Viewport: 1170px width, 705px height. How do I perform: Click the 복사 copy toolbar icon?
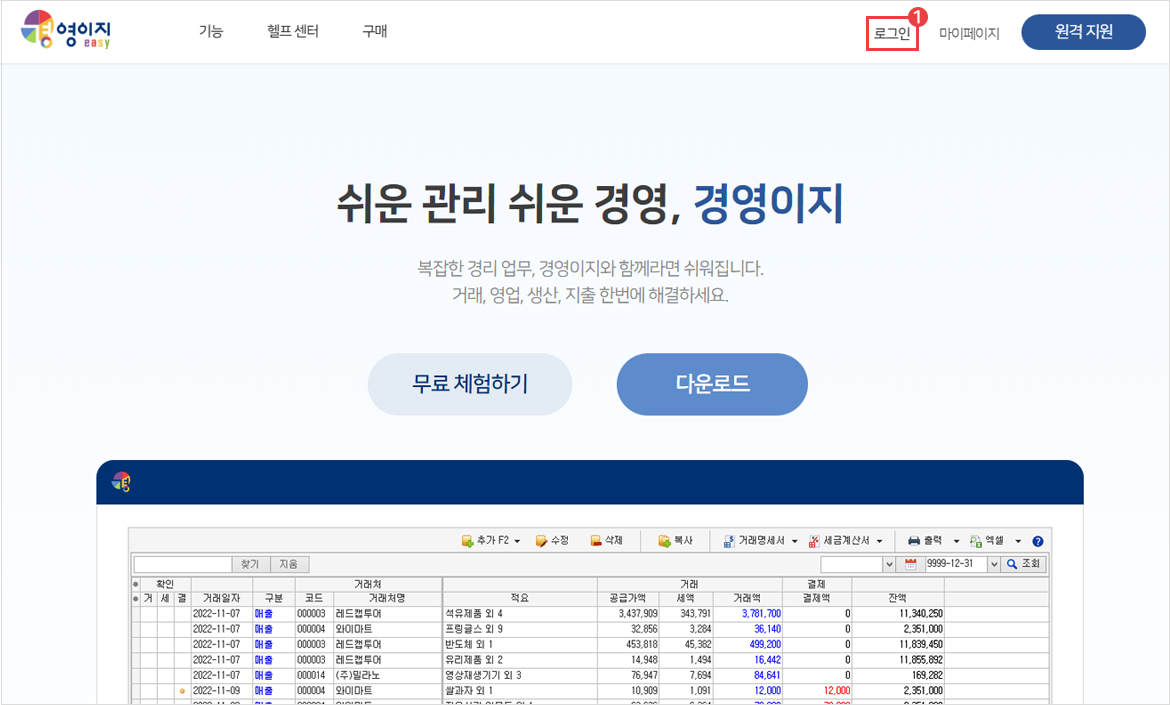[x=664, y=541]
